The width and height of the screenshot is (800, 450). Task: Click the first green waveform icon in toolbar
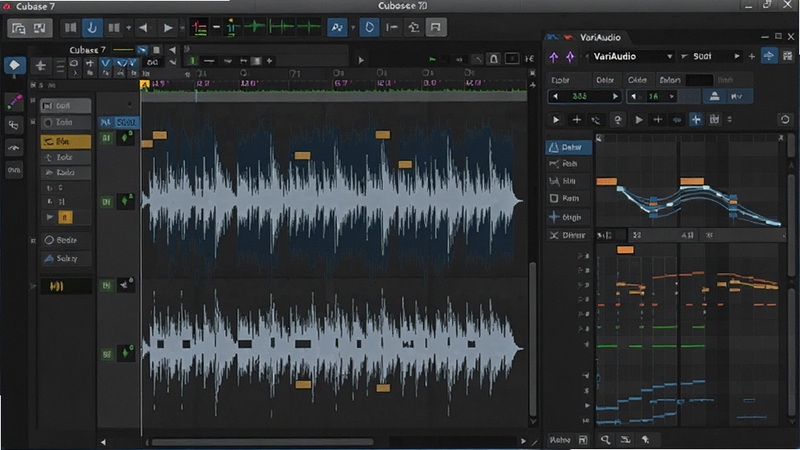point(255,28)
